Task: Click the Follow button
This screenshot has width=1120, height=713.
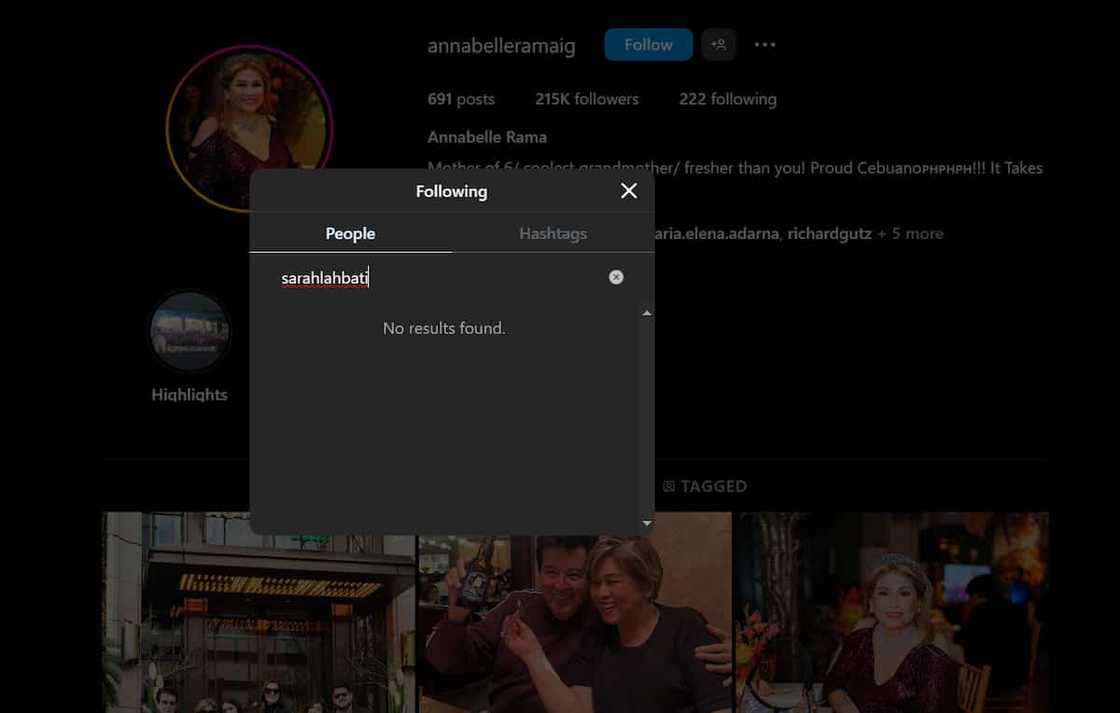Action: click(x=648, y=45)
